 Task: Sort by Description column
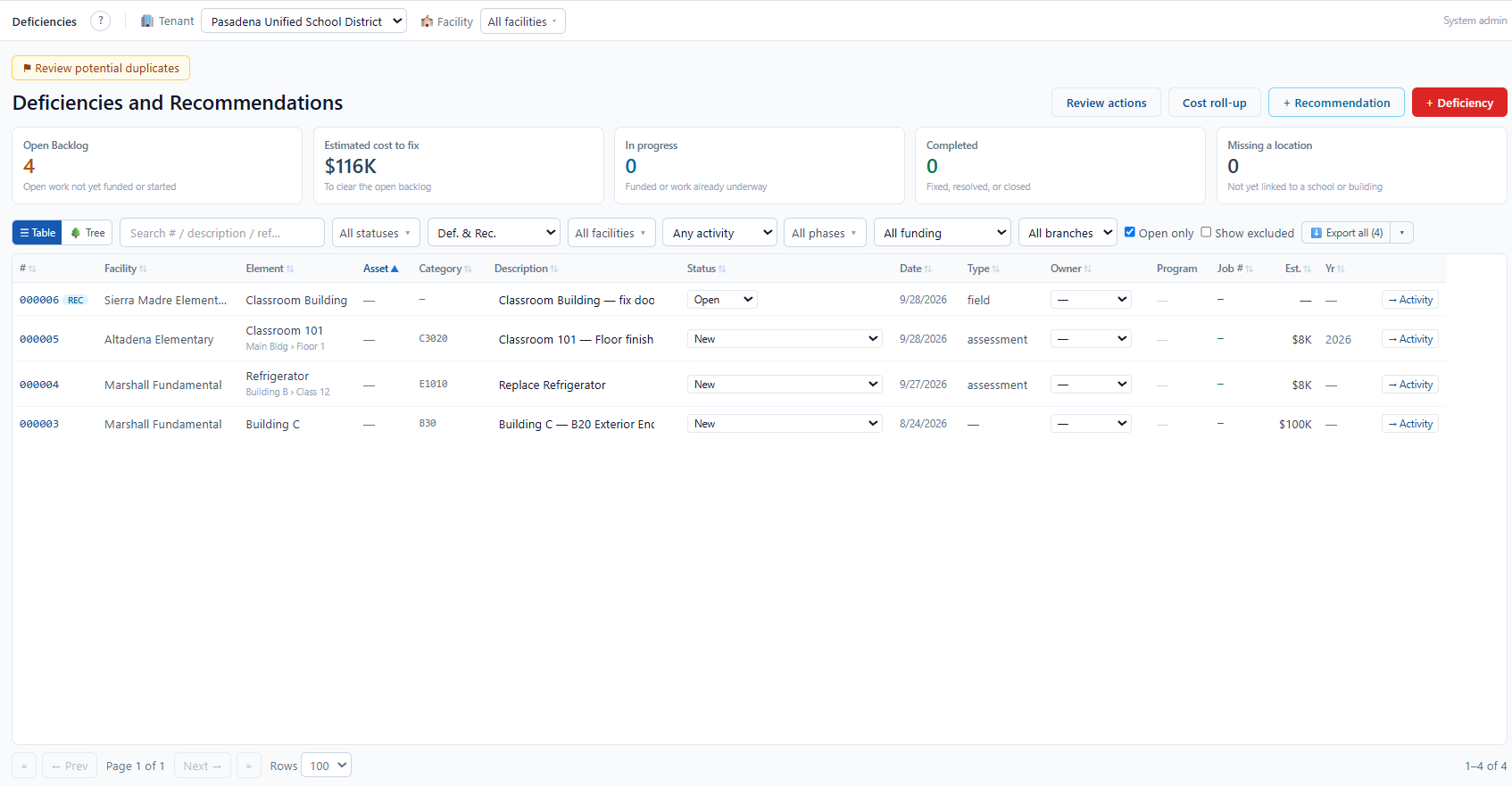(x=526, y=269)
